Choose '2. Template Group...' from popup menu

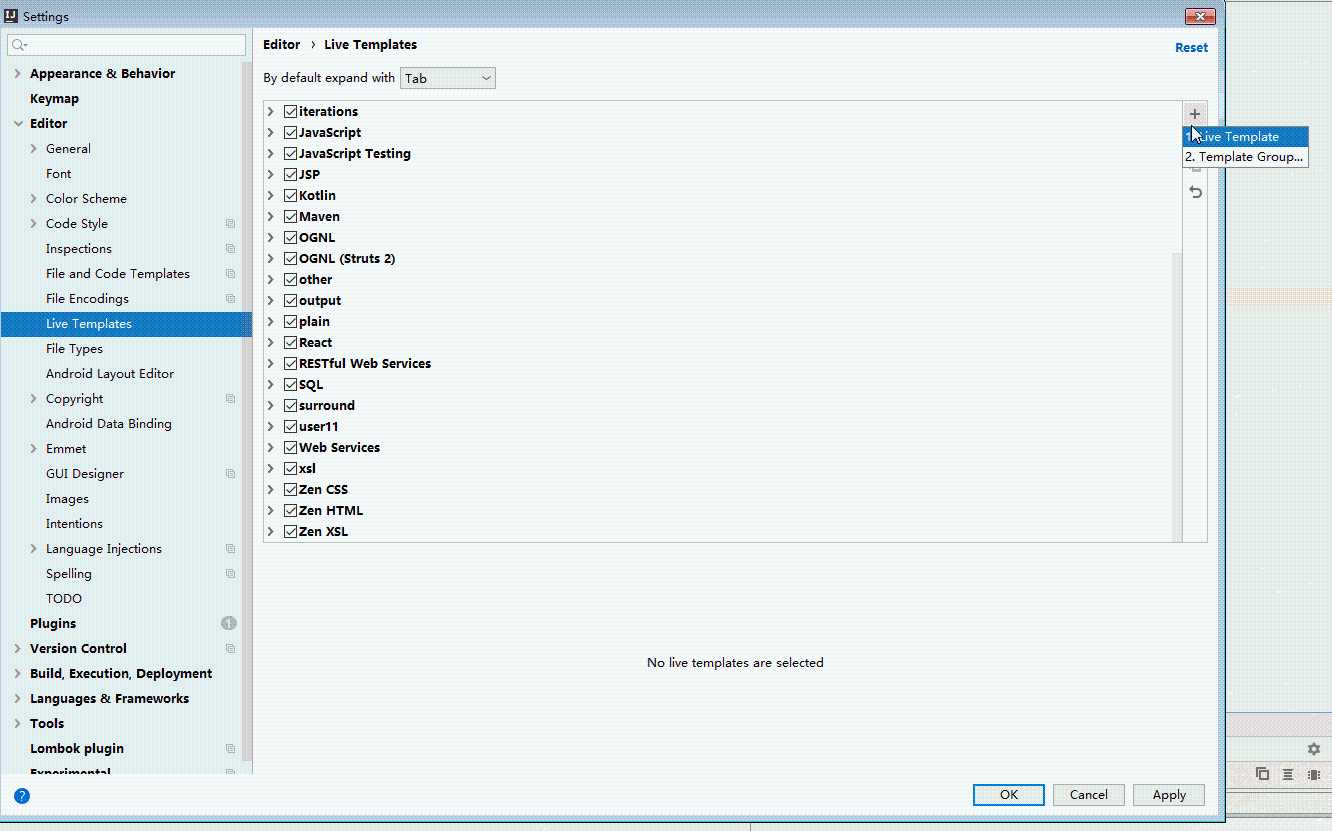pos(1245,157)
